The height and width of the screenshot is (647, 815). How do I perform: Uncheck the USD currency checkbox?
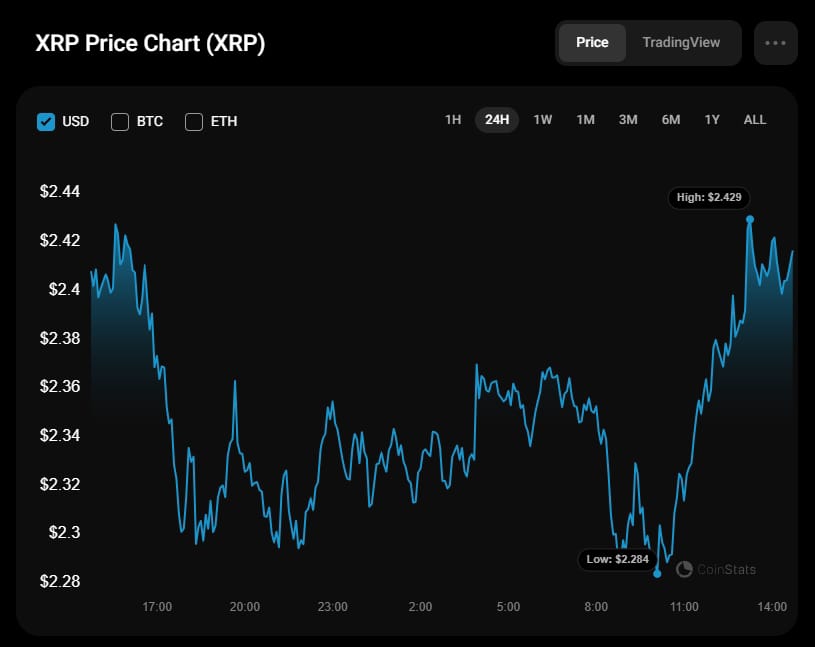46,122
